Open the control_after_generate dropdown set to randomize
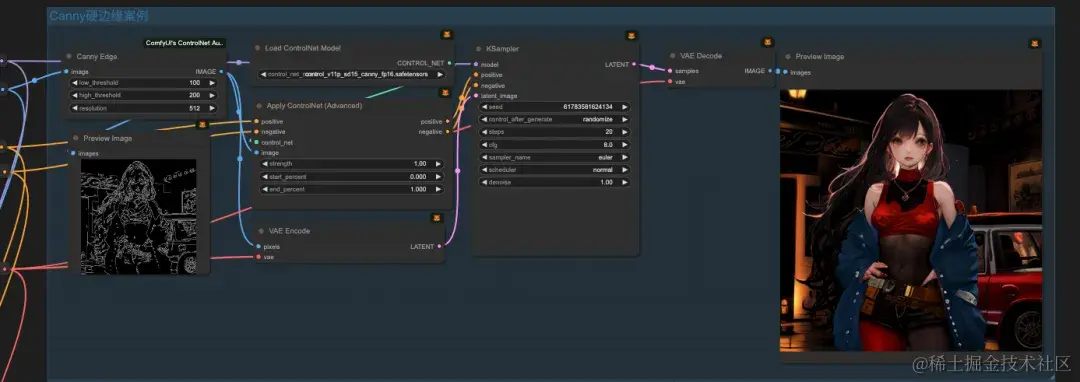Viewport: 1080px width, 382px height. [554, 119]
